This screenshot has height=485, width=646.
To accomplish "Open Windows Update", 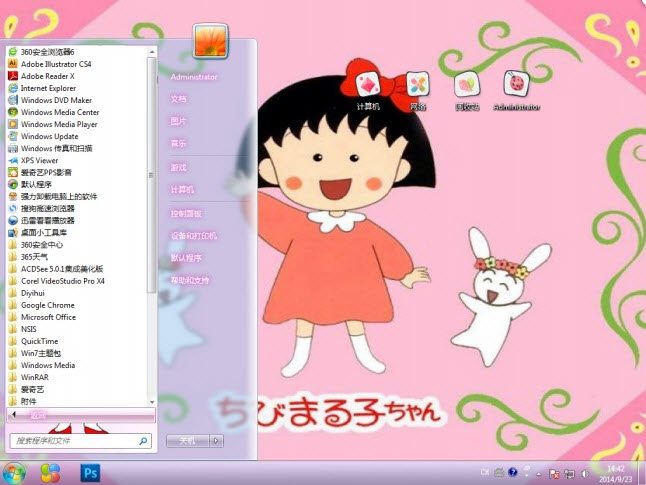I will click(x=43, y=136).
